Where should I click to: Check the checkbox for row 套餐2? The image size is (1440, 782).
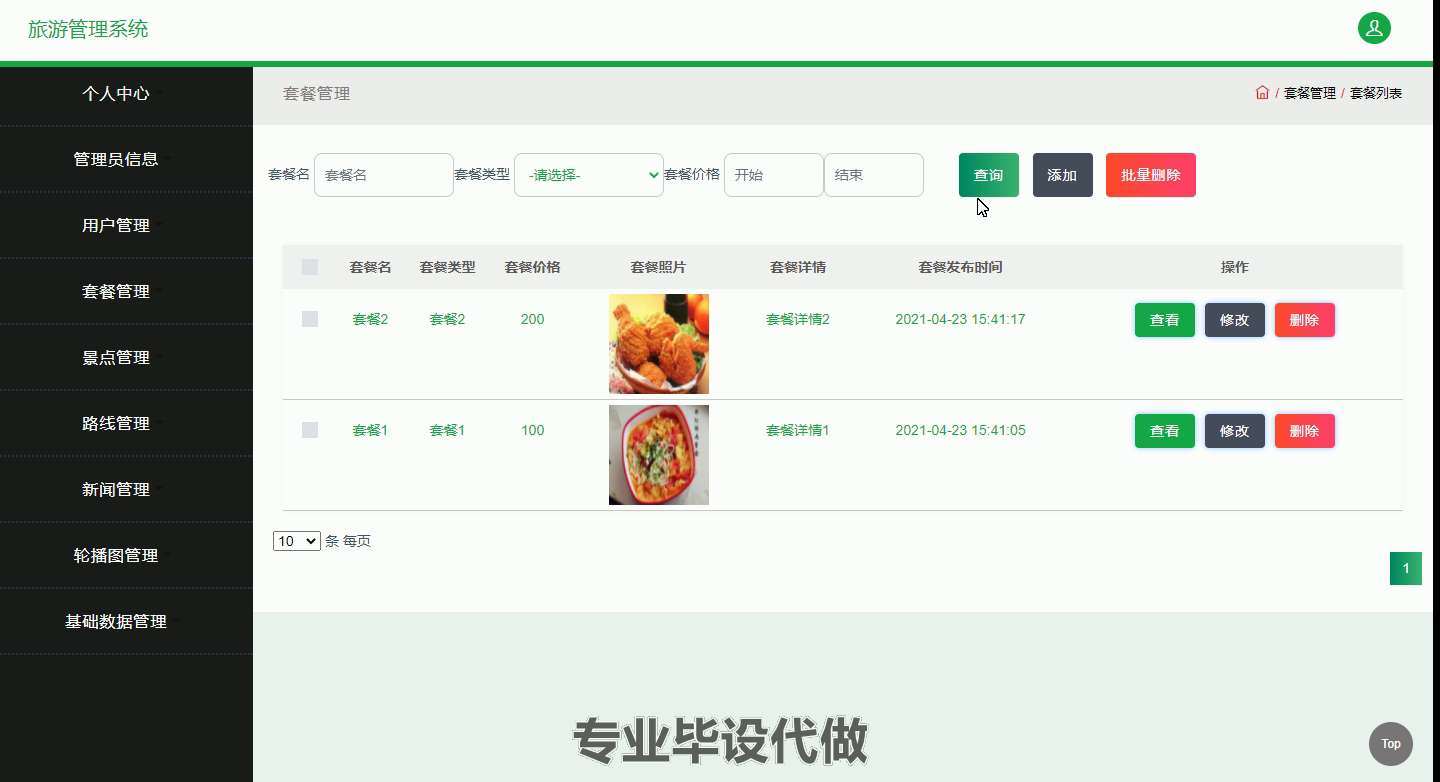pyautogui.click(x=310, y=319)
